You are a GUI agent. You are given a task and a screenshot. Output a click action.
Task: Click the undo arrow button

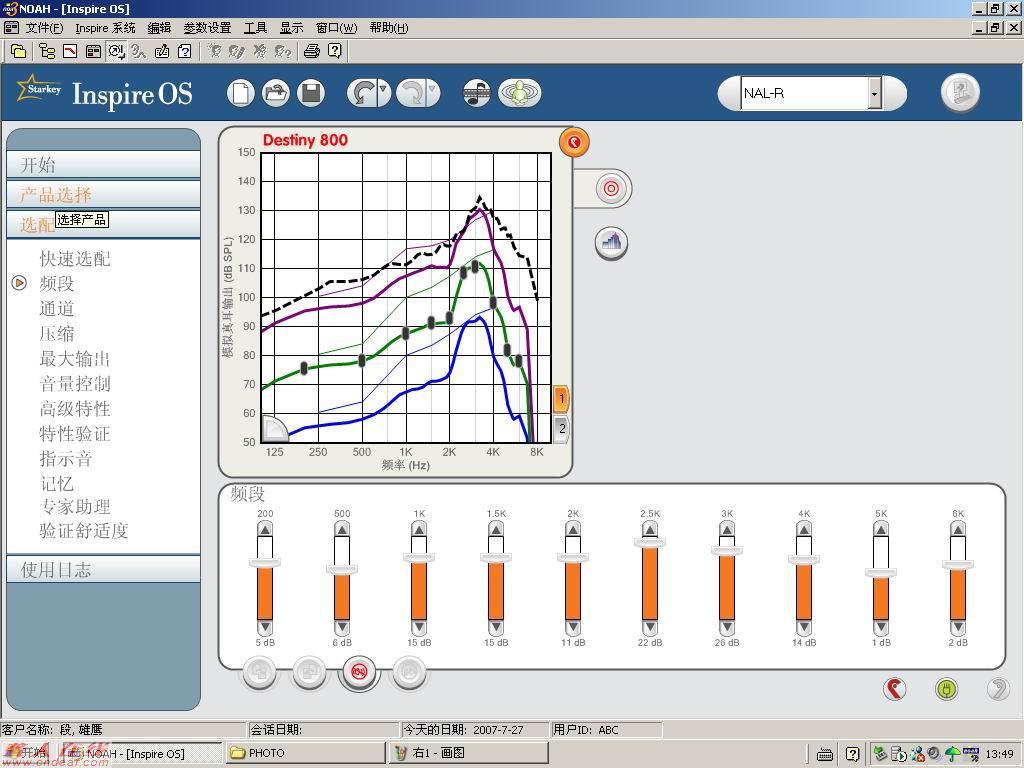click(362, 93)
